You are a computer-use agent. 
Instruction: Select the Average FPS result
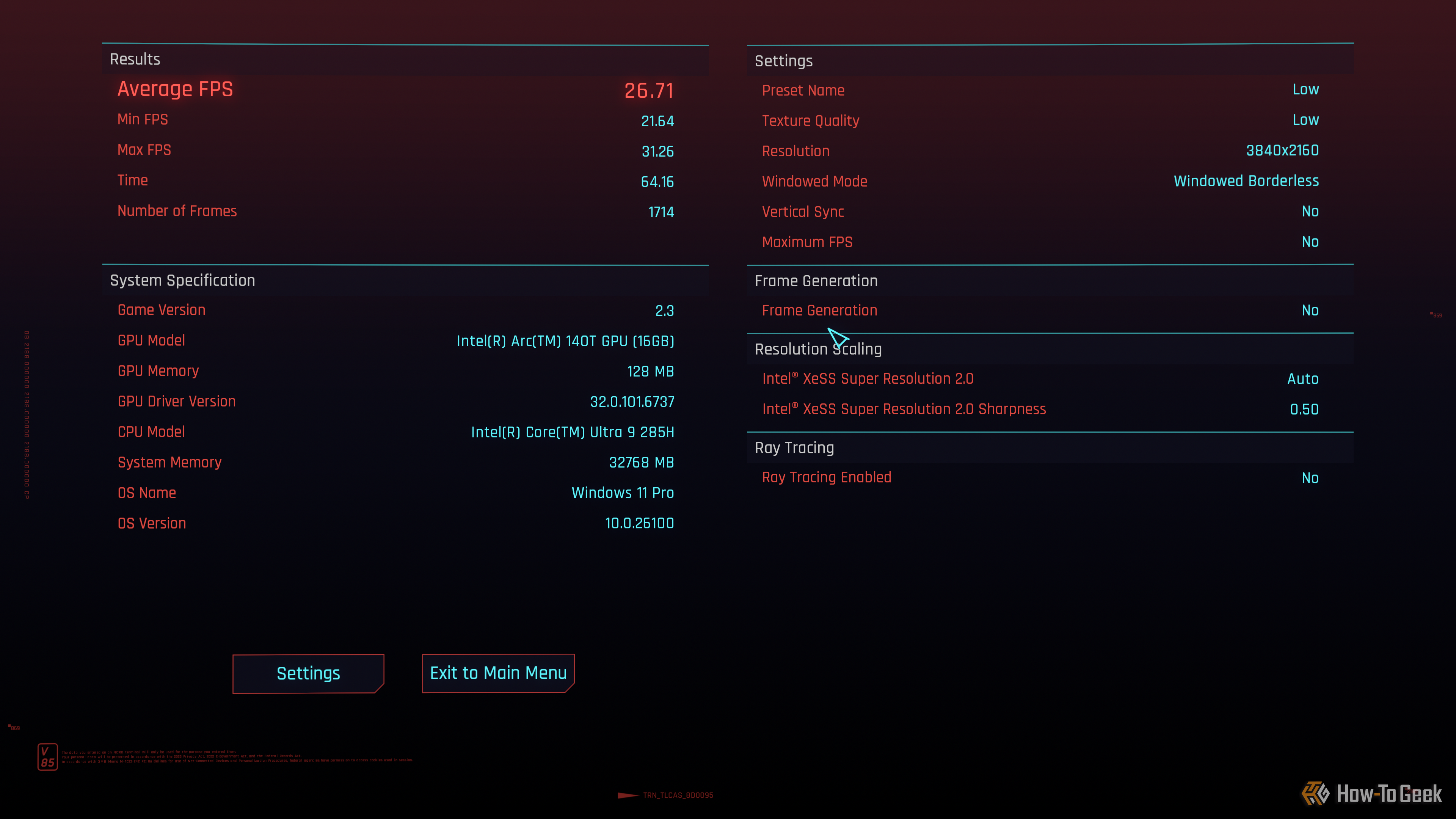(x=175, y=89)
